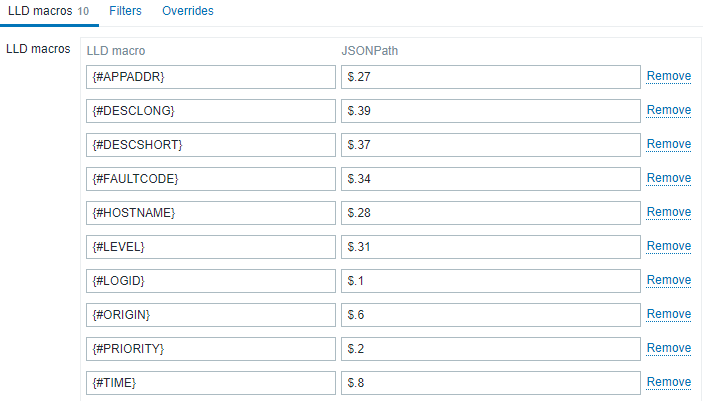The width and height of the screenshot is (703, 401).
Task: Remove the {#TIME} macro row
Action: point(668,382)
